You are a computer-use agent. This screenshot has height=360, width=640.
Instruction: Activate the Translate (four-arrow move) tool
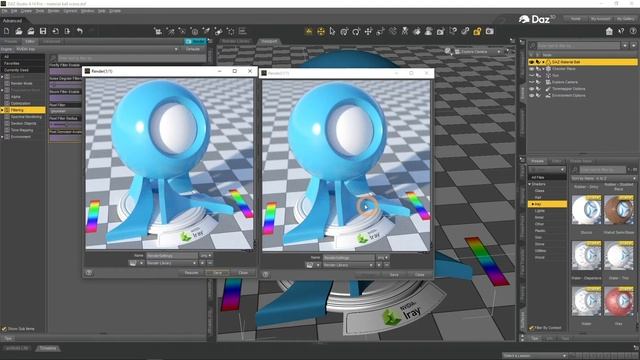368,31
